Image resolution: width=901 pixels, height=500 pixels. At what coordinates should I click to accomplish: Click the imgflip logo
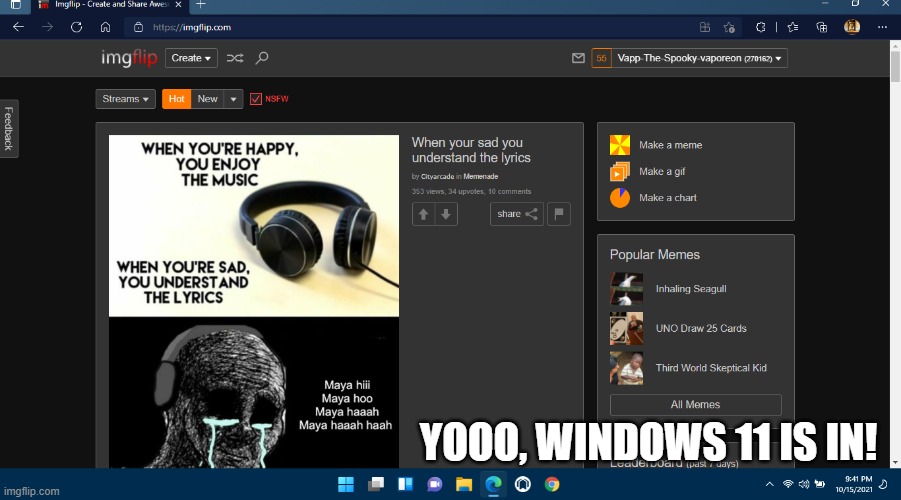click(x=129, y=58)
